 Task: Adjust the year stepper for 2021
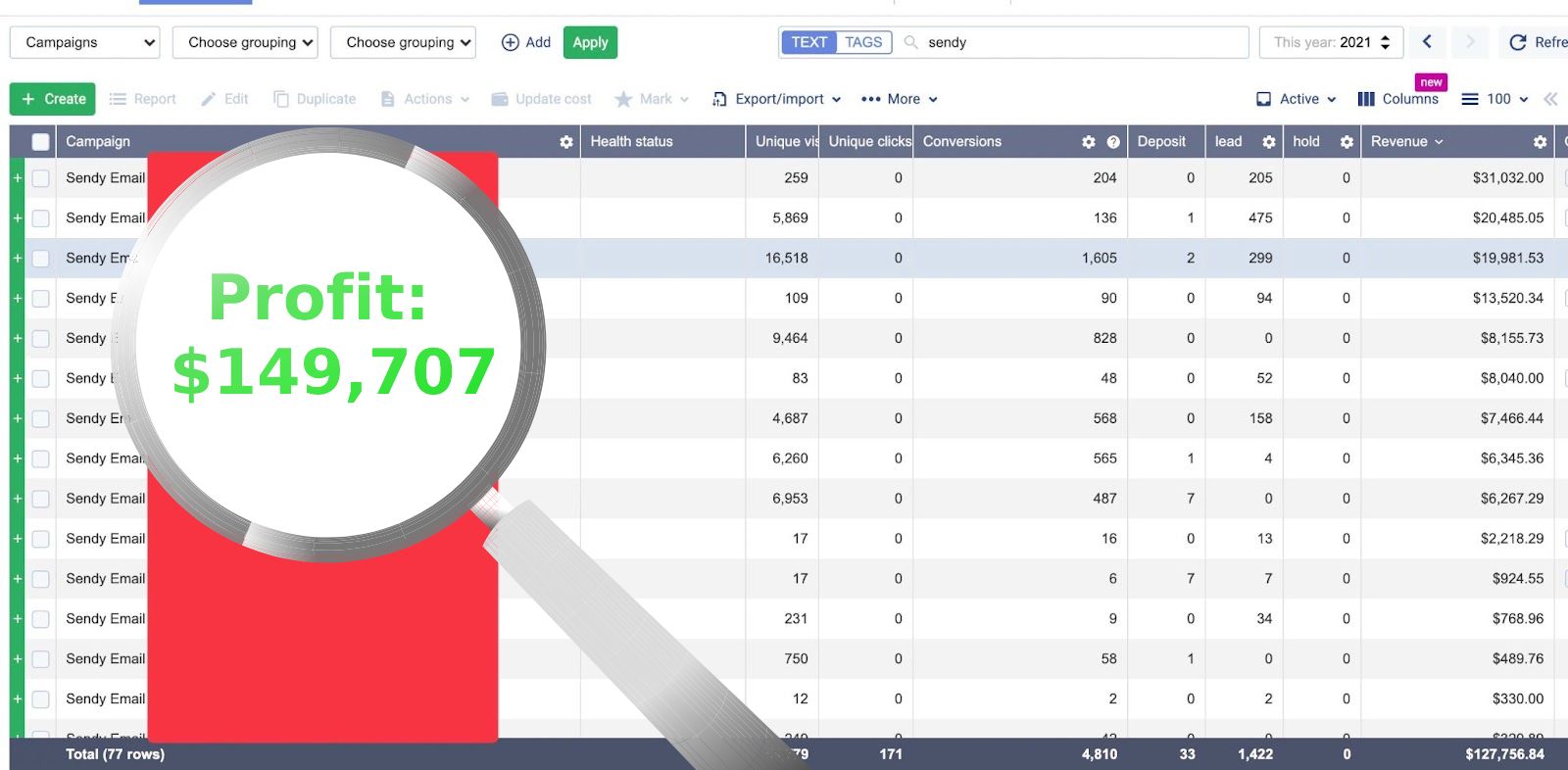click(1385, 42)
